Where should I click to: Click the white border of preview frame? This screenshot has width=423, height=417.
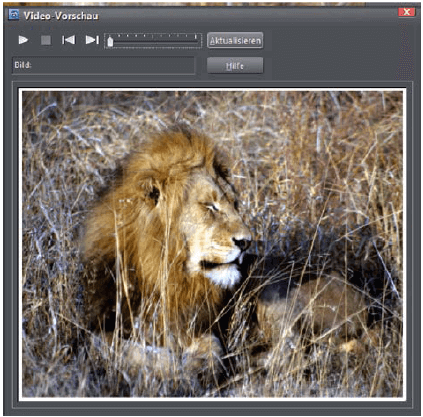click(212, 89)
